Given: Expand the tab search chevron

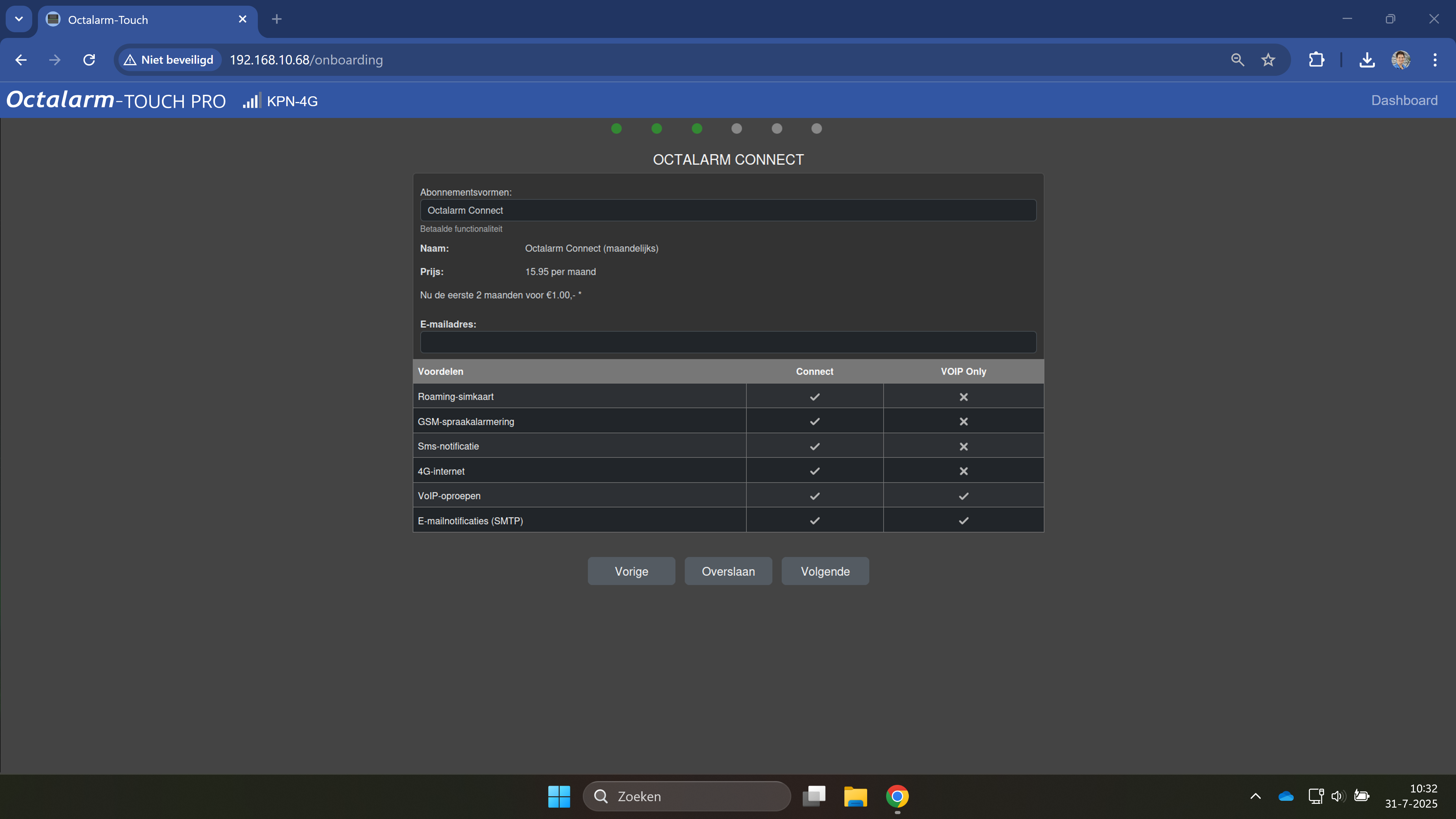Looking at the screenshot, I should coord(19,19).
